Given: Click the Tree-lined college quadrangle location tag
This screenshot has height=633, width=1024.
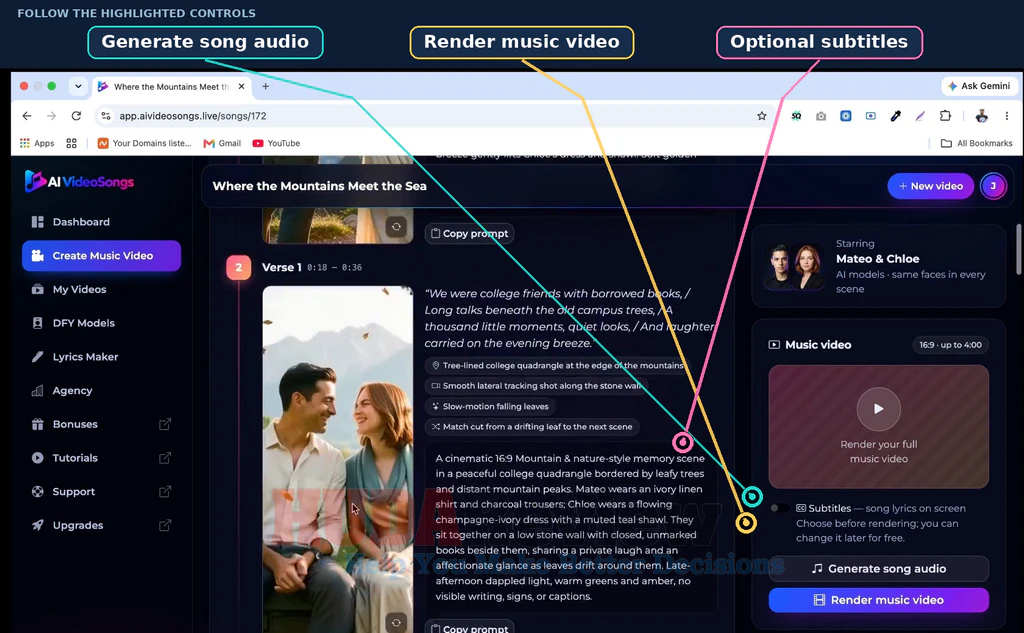Looking at the screenshot, I should (558, 366).
